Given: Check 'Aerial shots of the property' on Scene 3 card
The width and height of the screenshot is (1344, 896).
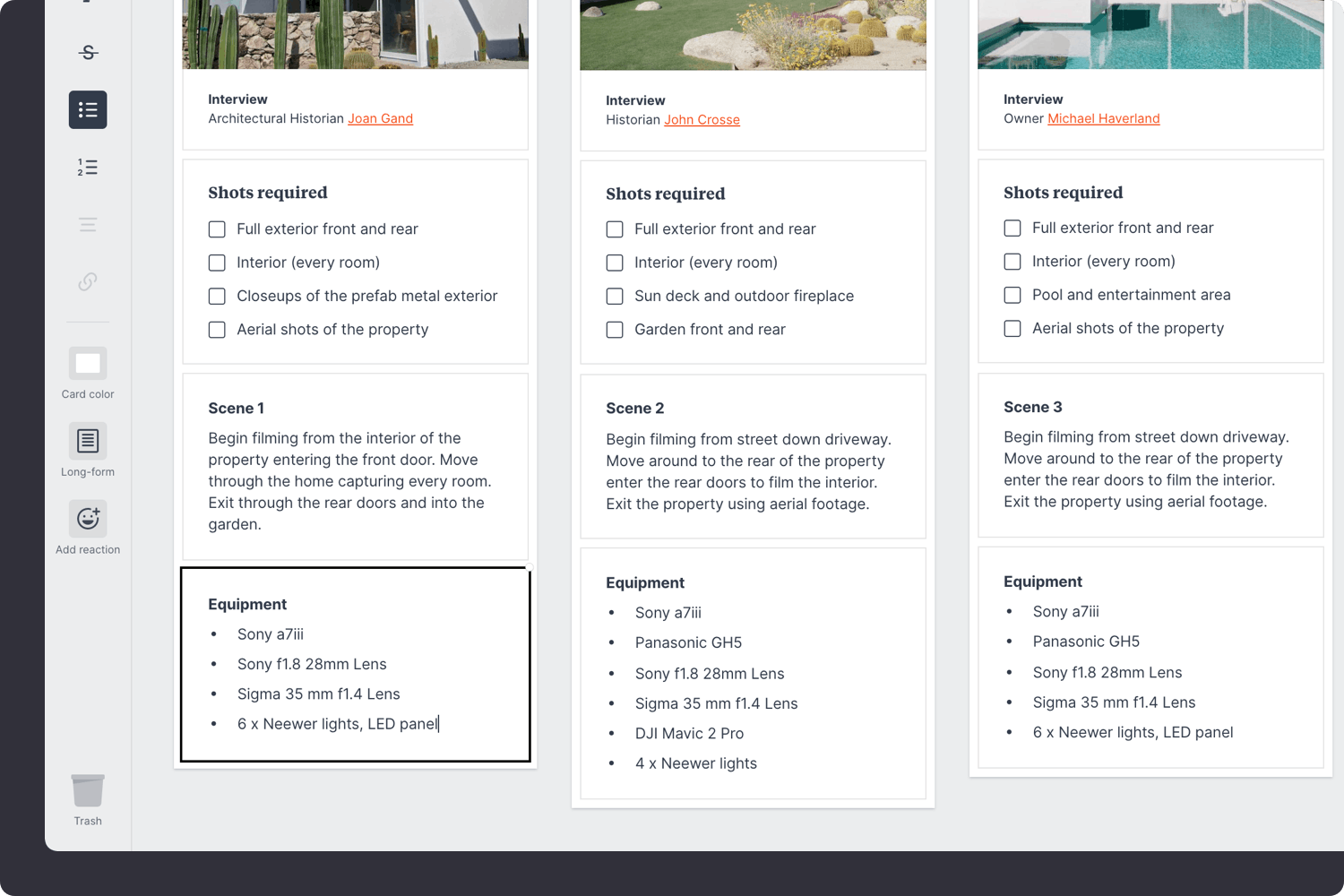Looking at the screenshot, I should tap(1012, 328).
